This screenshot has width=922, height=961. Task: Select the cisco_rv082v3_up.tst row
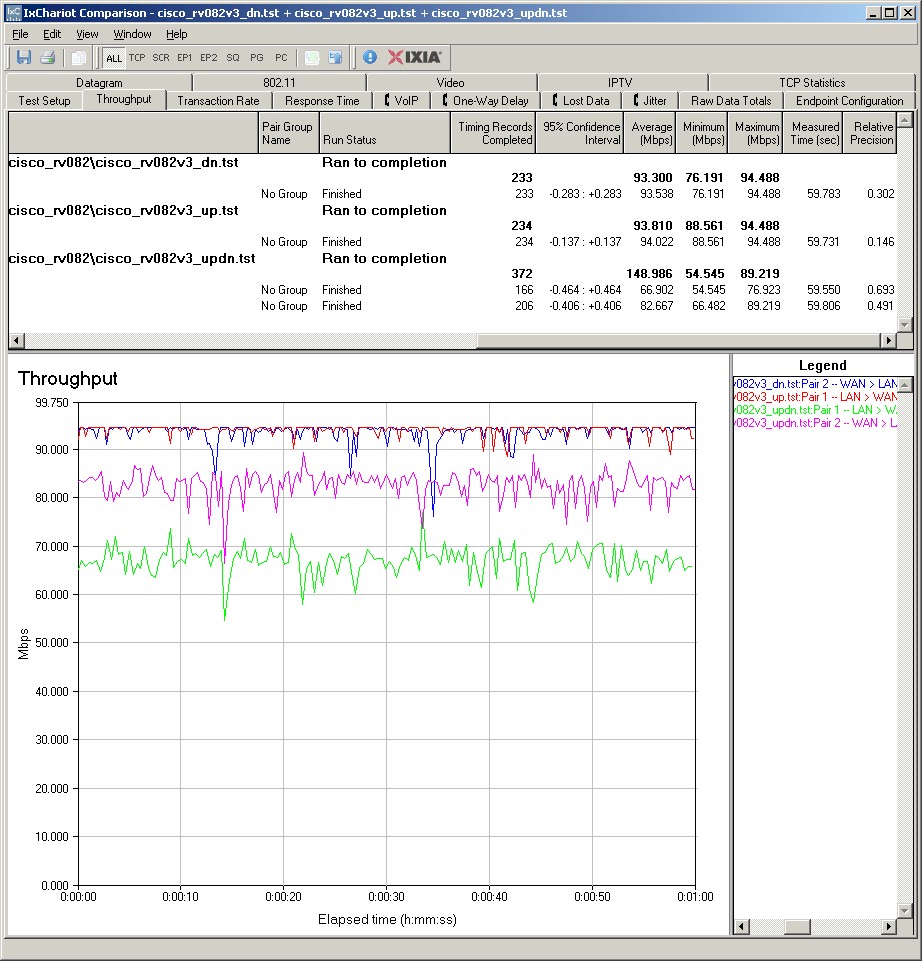pos(452,210)
